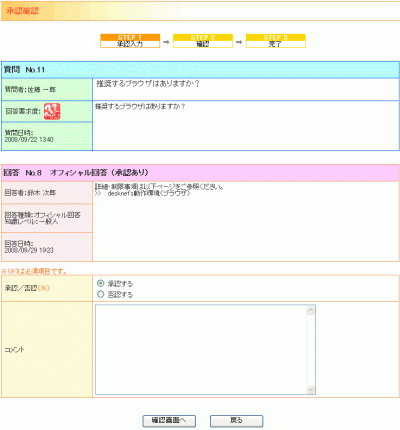Click the comment scrollbar up arrow
This screenshot has width=400, height=430.
[x=311, y=310]
